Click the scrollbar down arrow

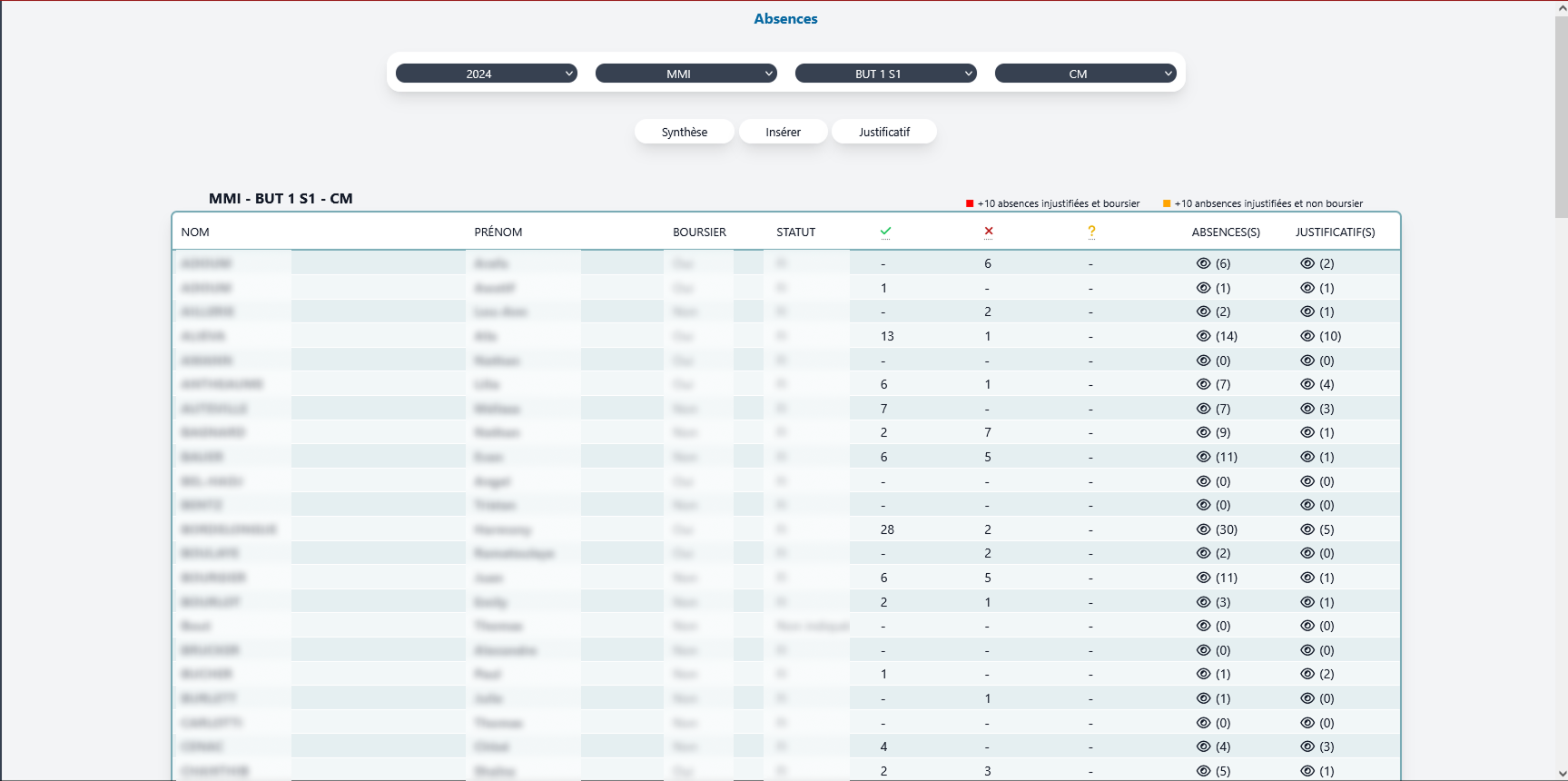pyautogui.click(x=1561, y=774)
